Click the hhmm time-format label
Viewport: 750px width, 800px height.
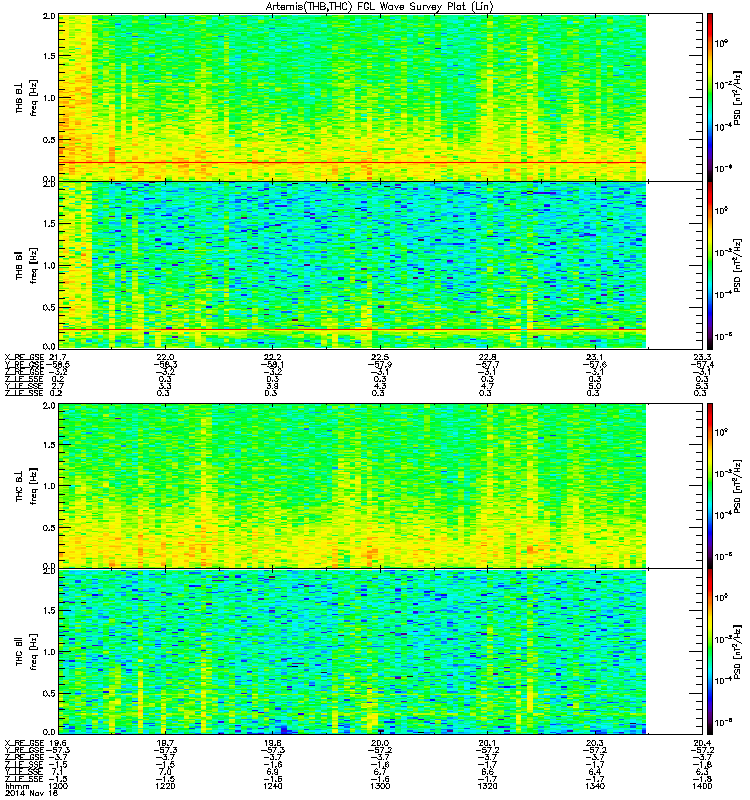15,786
